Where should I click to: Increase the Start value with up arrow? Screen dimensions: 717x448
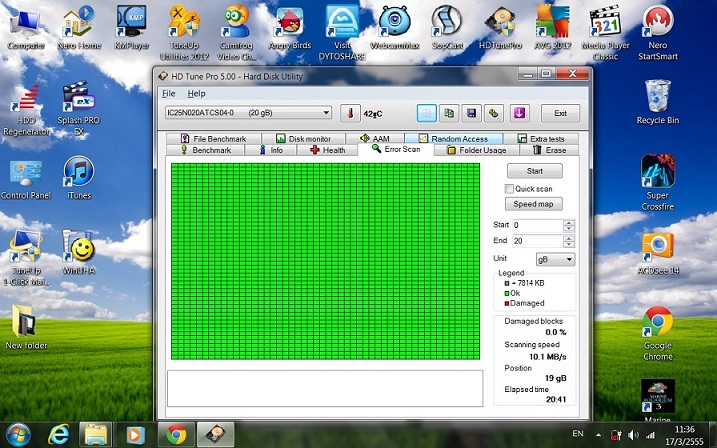[x=569, y=222]
